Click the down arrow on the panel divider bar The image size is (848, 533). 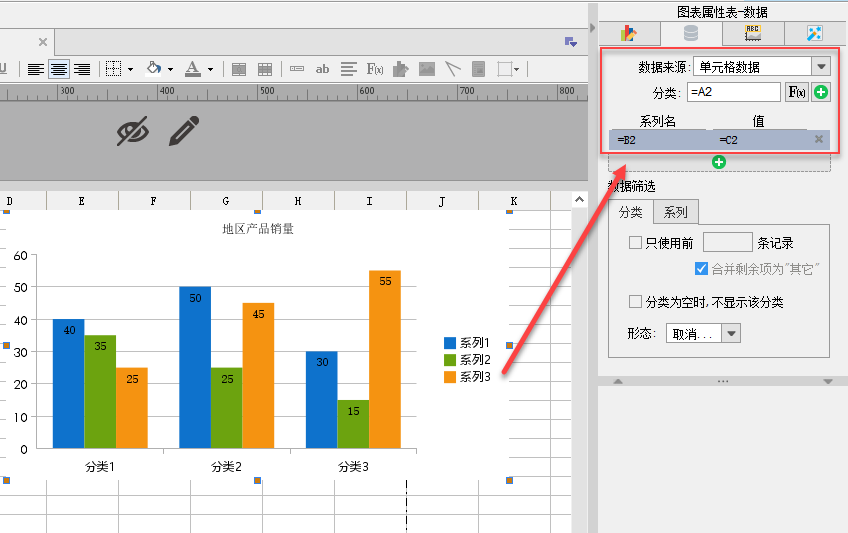(x=827, y=381)
